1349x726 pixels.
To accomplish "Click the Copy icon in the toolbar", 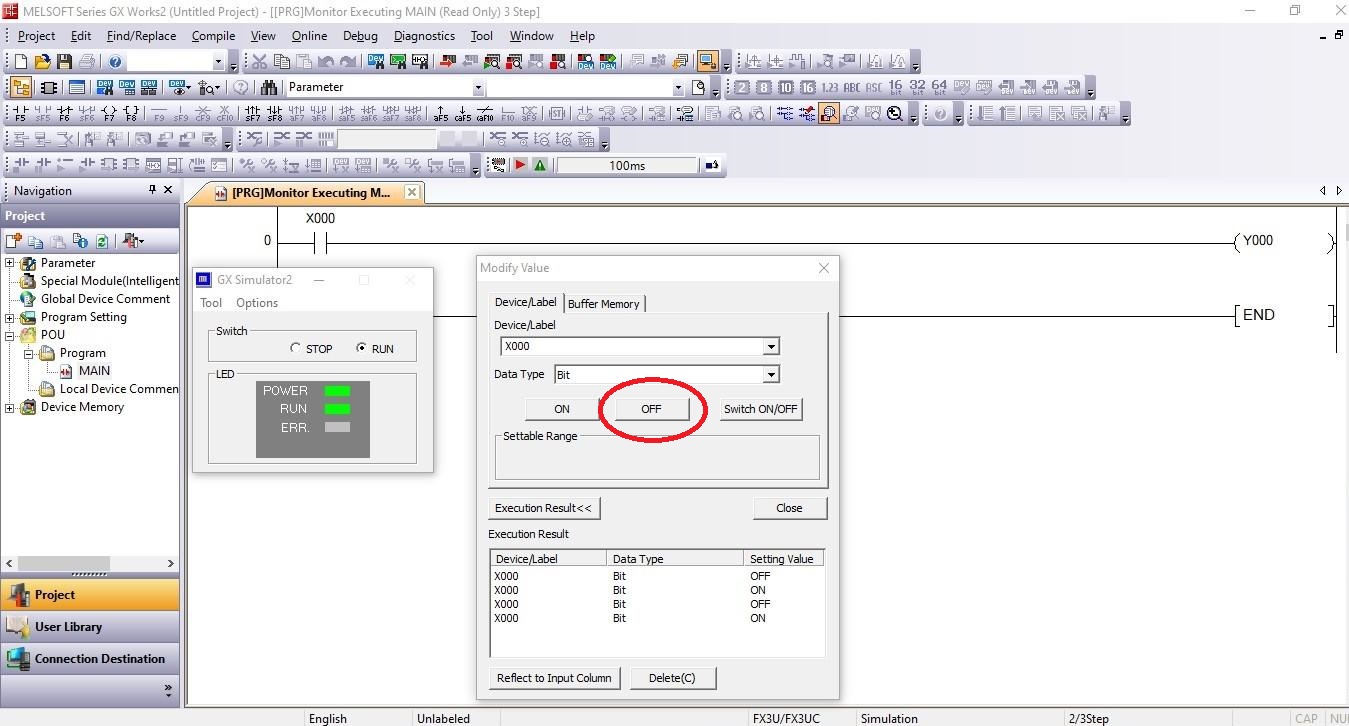I will pos(281,62).
